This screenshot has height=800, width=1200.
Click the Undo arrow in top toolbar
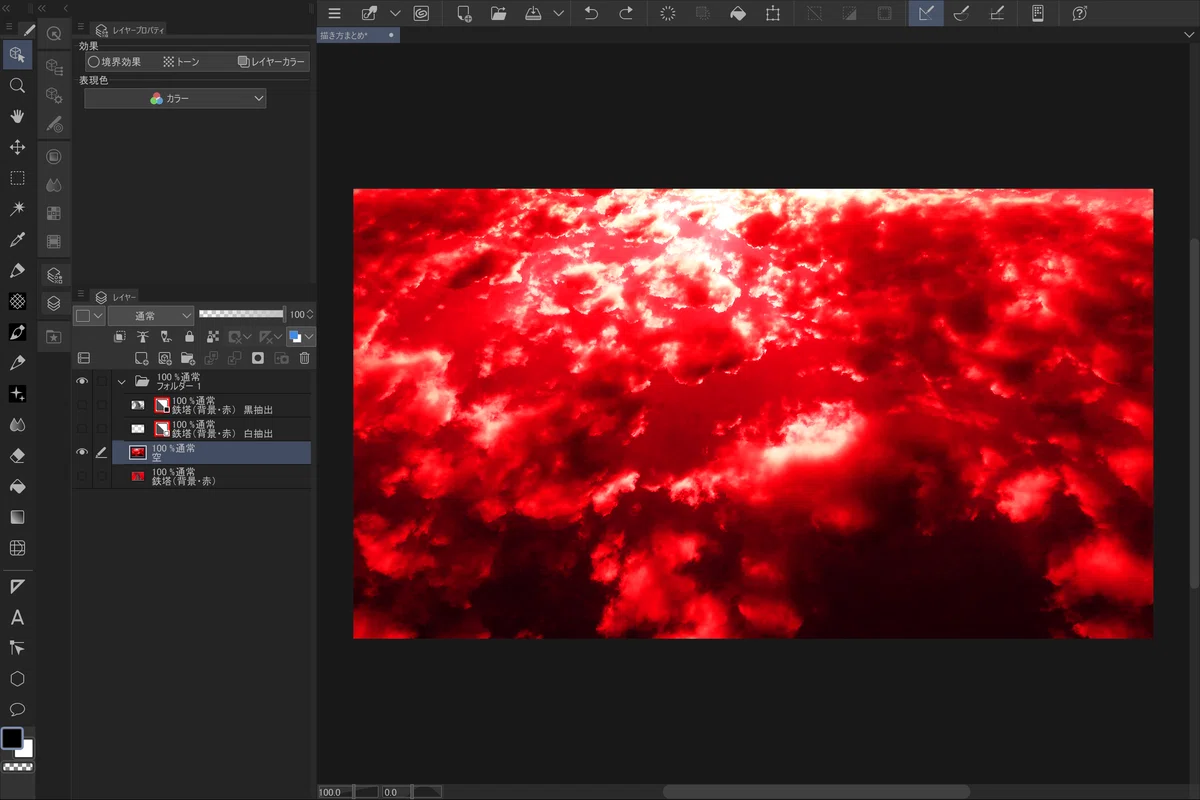pyautogui.click(x=591, y=13)
